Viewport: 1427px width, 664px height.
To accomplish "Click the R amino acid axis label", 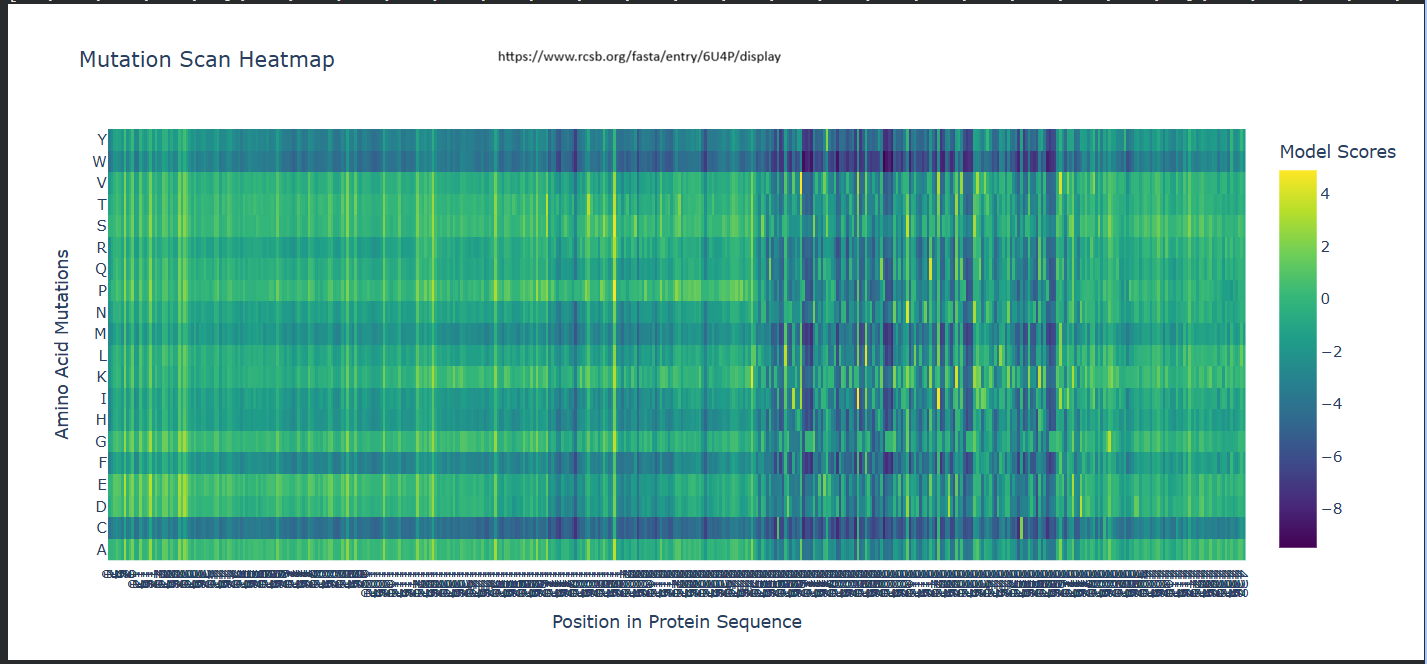I will 101,247.
